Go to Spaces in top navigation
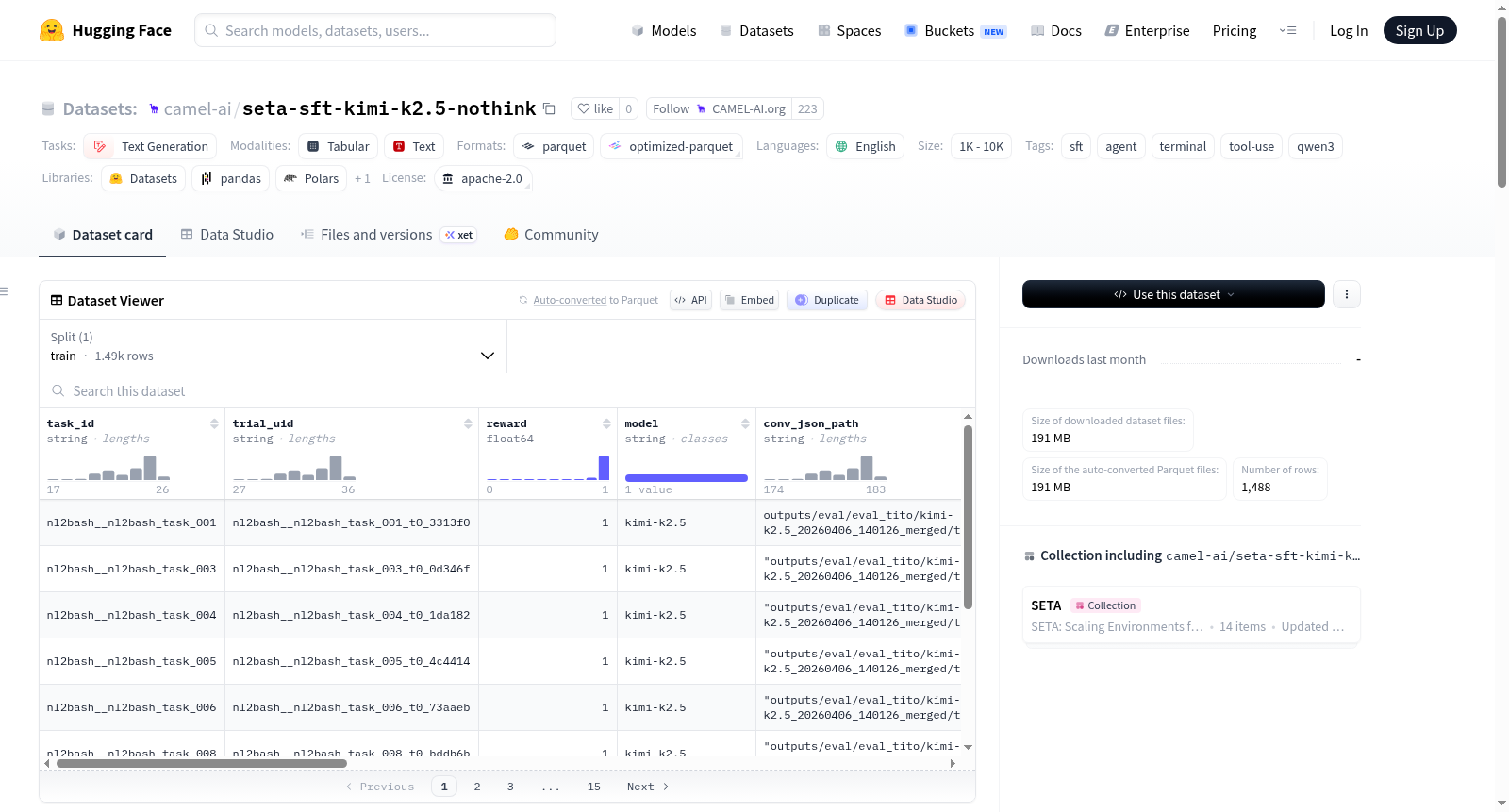This screenshot has width=1509, height=812. 850,30
